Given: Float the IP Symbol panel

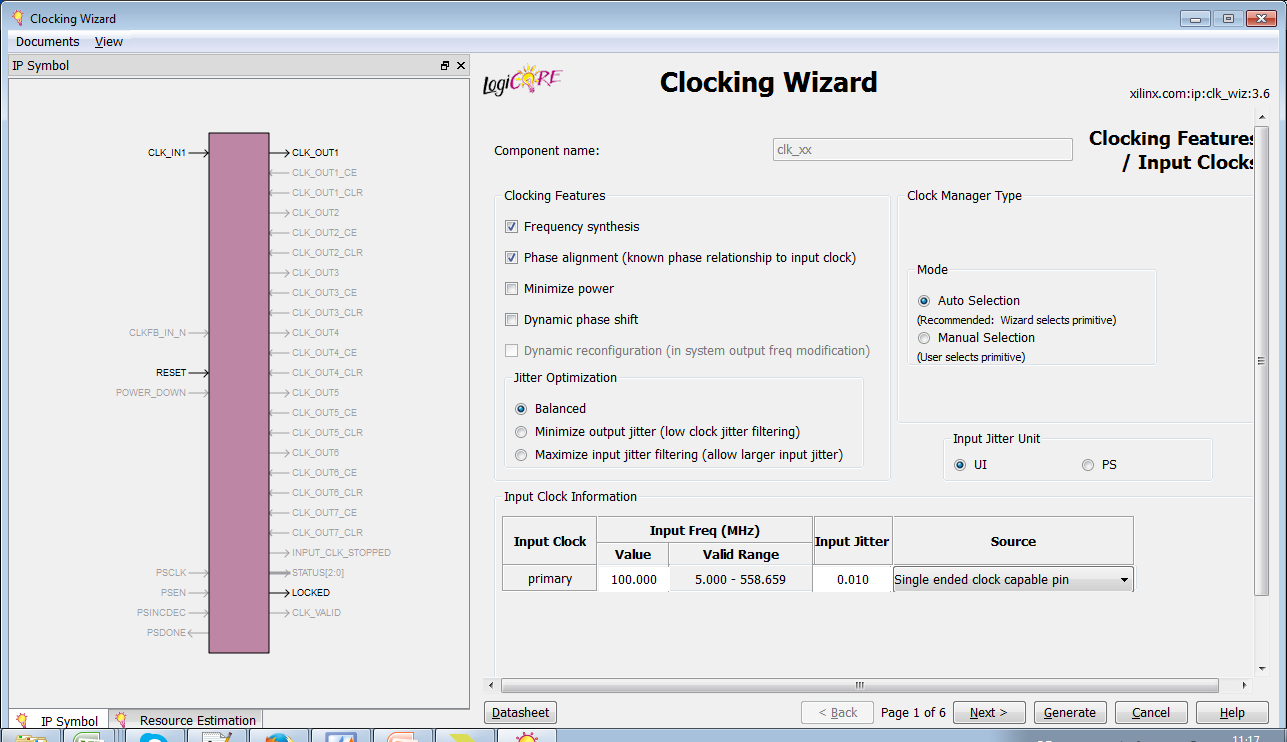Looking at the screenshot, I should (445, 66).
